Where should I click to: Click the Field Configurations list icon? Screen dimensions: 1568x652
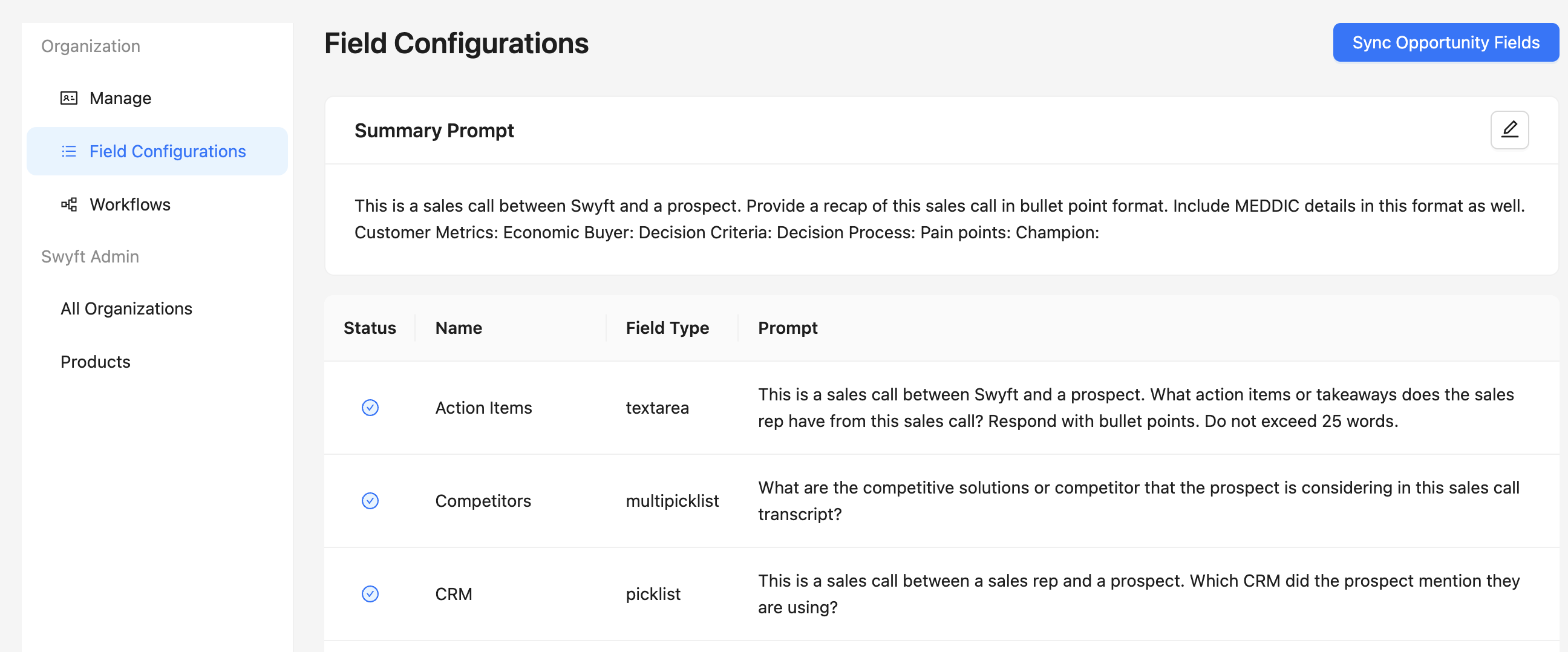tap(69, 151)
